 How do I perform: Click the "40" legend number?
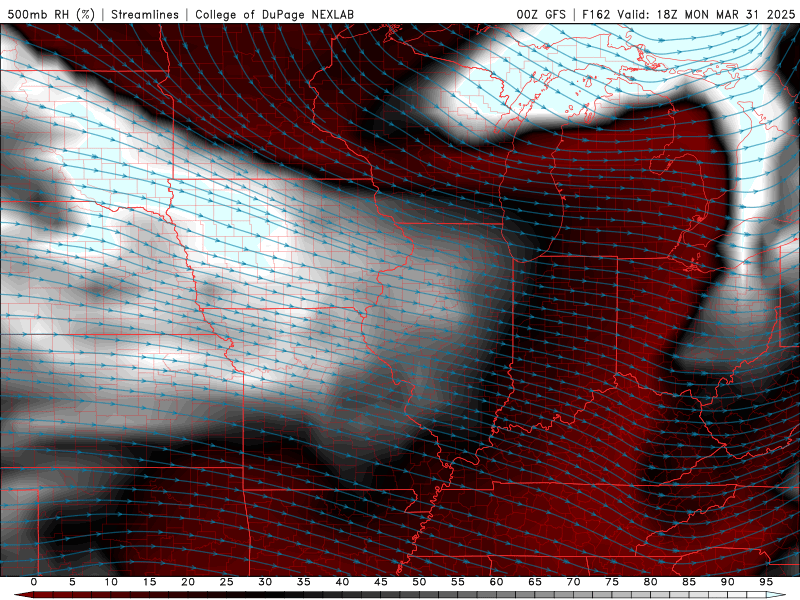[x=342, y=582]
